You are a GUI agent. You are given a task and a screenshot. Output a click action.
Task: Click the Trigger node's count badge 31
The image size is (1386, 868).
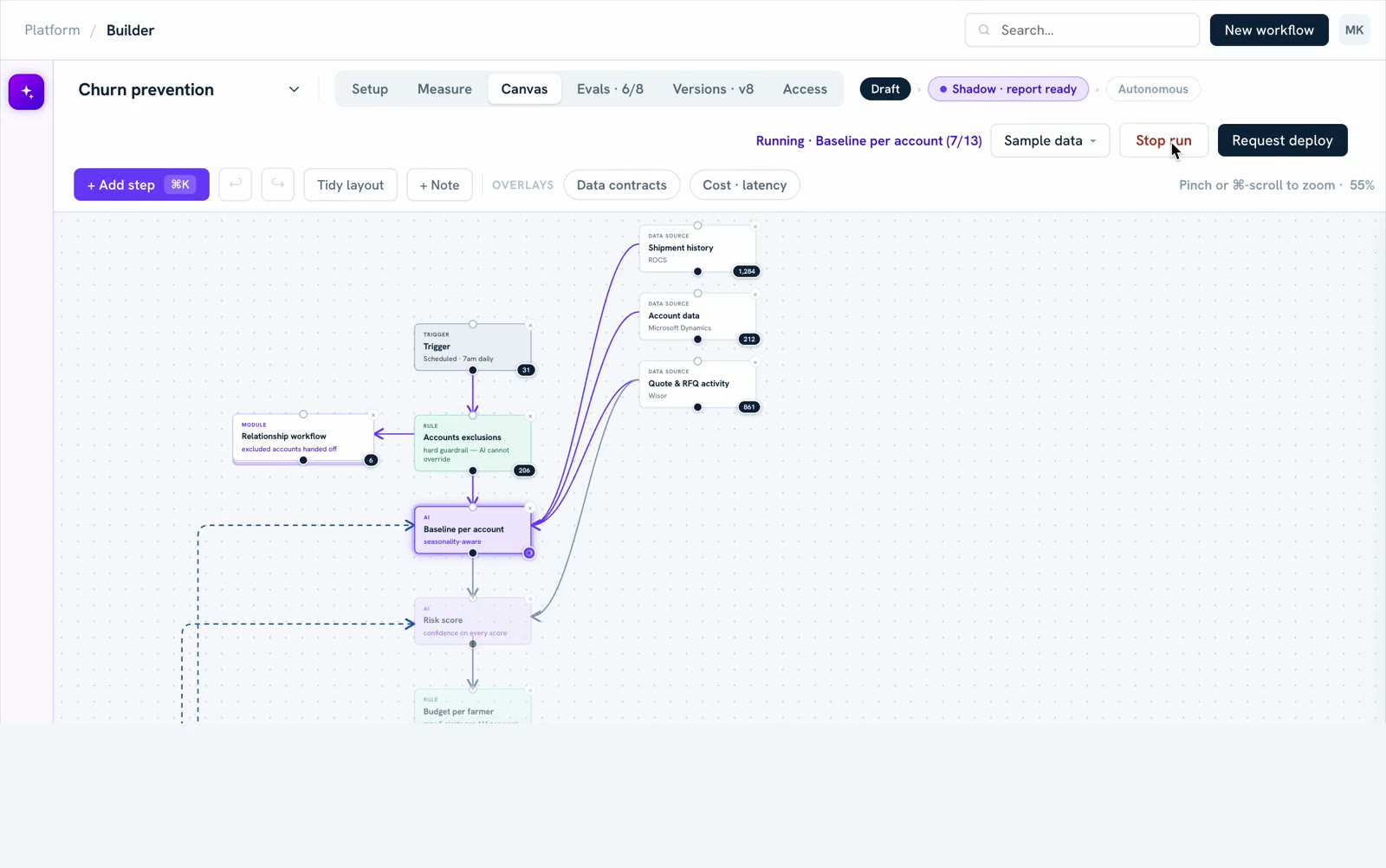[x=526, y=370]
